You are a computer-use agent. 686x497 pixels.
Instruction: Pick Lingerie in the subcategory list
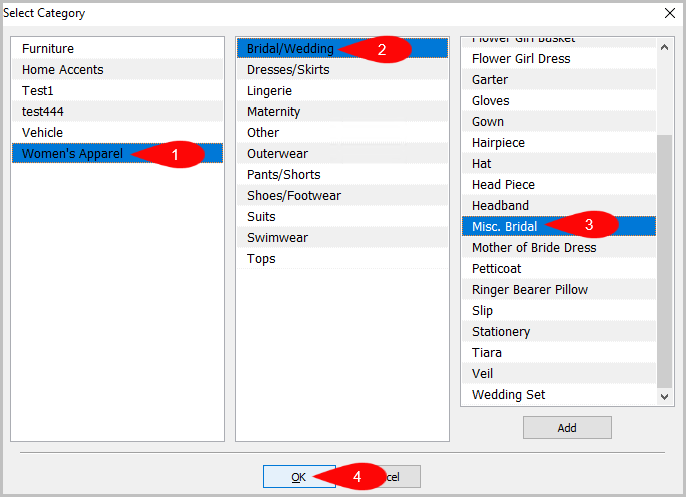[x=342, y=90]
